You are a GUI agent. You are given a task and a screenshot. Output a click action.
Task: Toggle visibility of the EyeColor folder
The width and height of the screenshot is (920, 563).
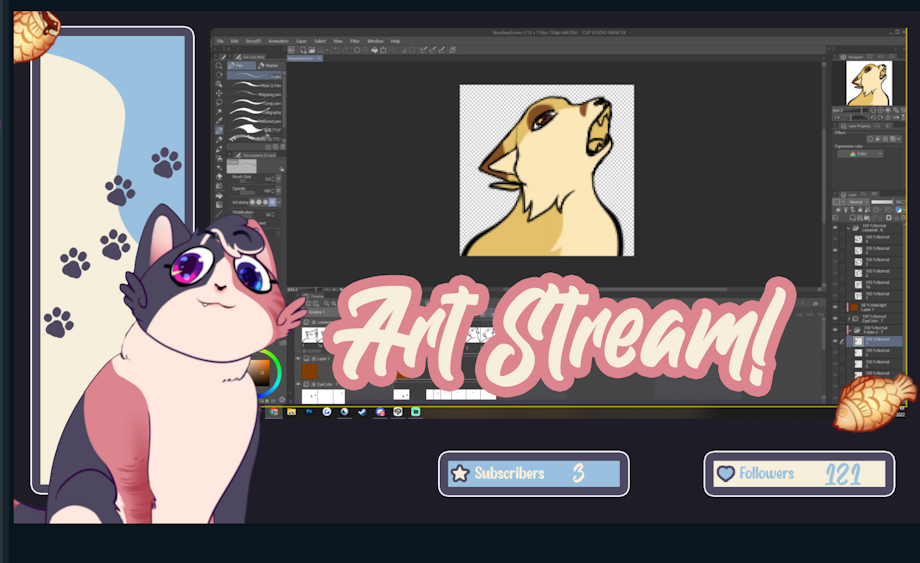pyautogui.click(x=835, y=318)
